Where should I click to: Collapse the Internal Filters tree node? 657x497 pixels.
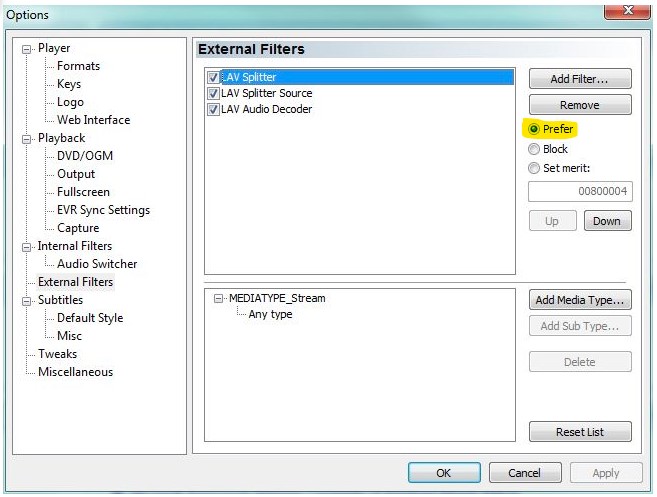(26, 247)
